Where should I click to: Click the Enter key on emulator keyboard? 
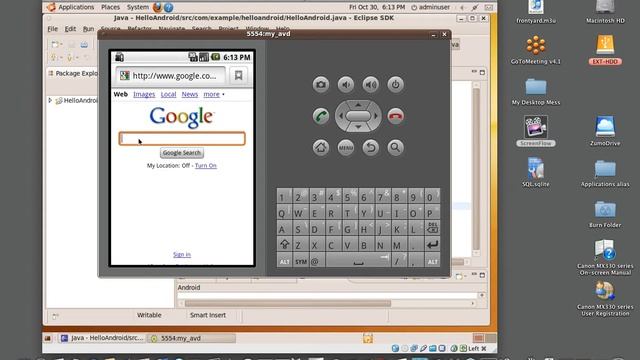tap(432, 244)
